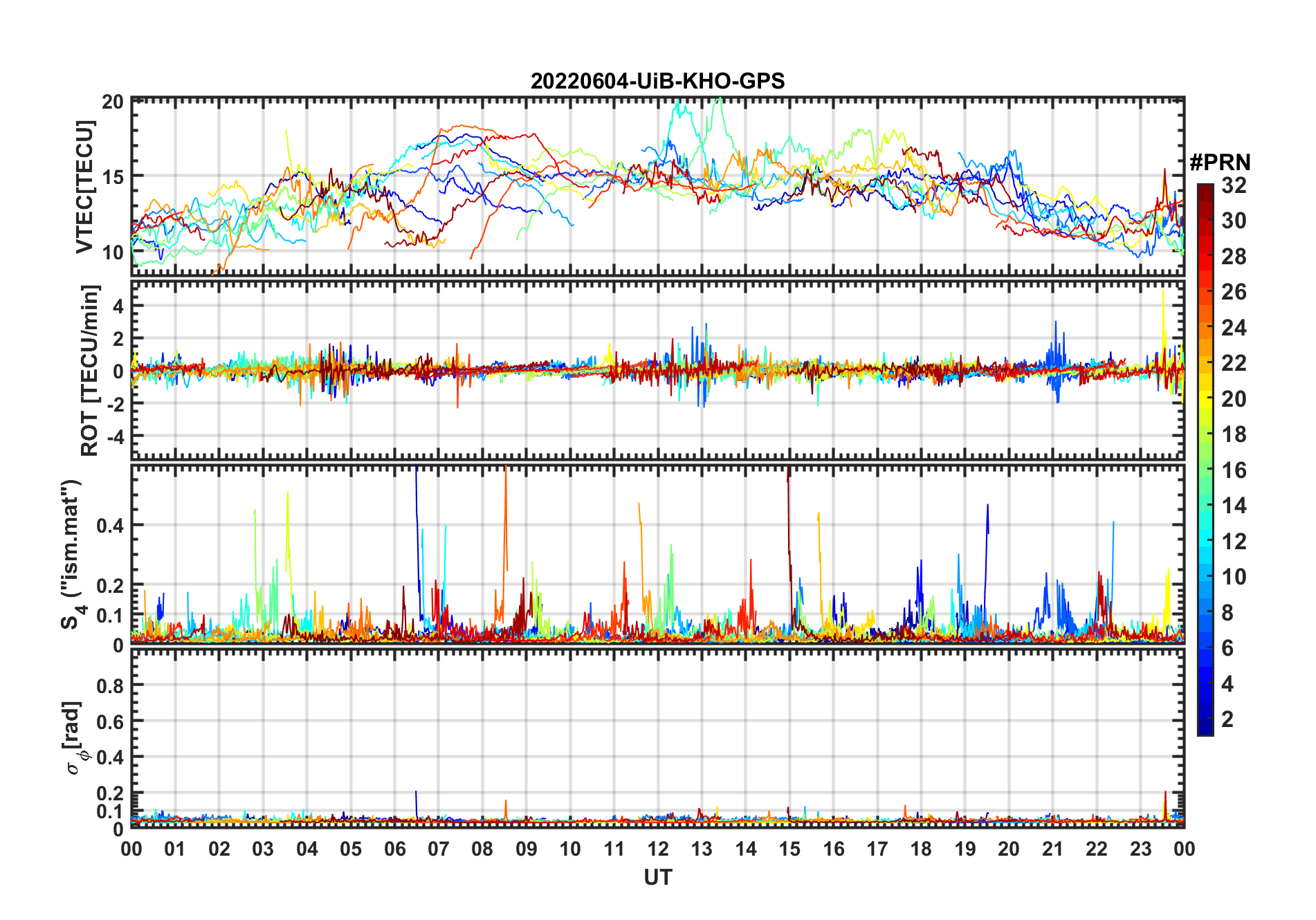Click the 07 hour tick on the UT axis
The image size is (1316, 920).
(439, 849)
